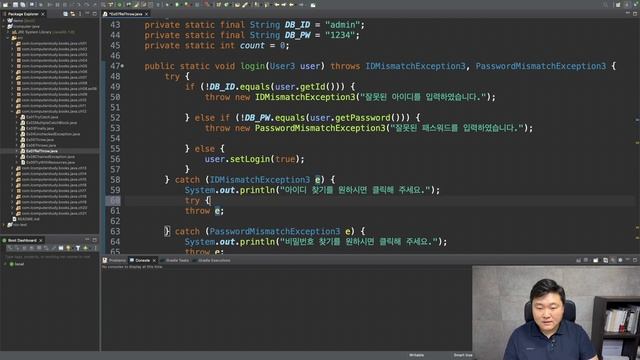Maximize the Boot Dashboard view

[94, 240]
